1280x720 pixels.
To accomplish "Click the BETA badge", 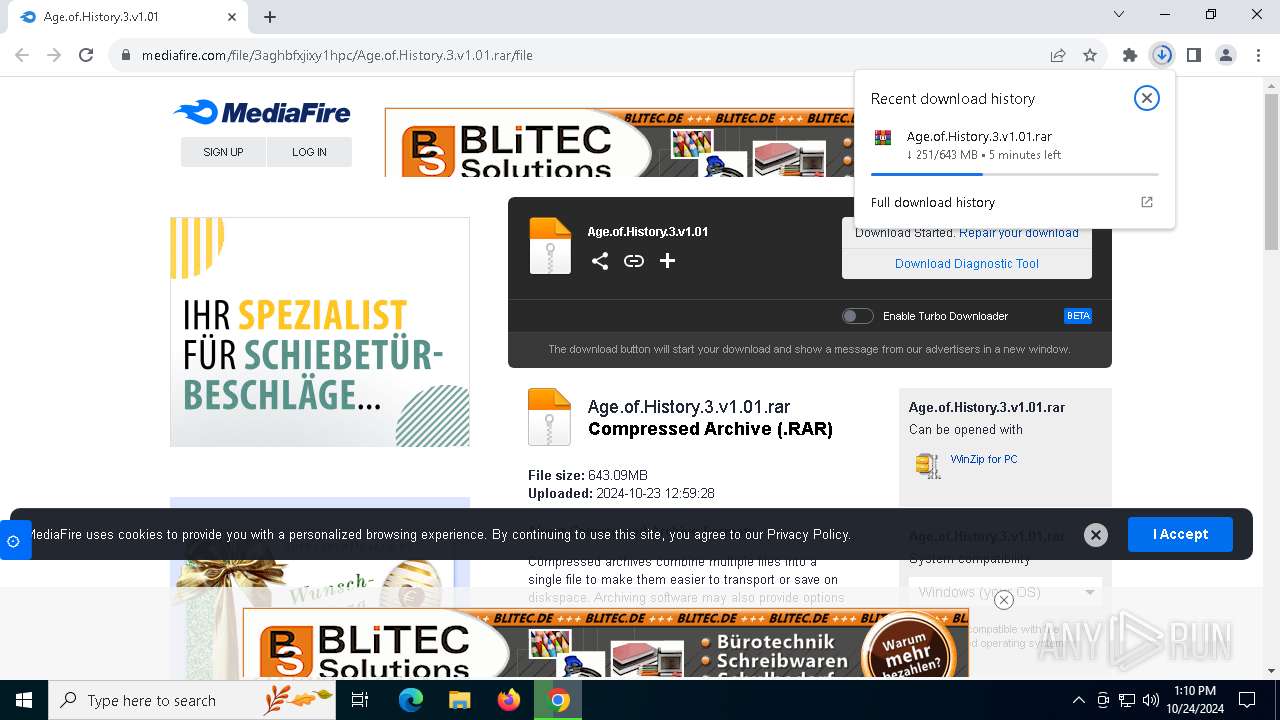I will click(1078, 316).
